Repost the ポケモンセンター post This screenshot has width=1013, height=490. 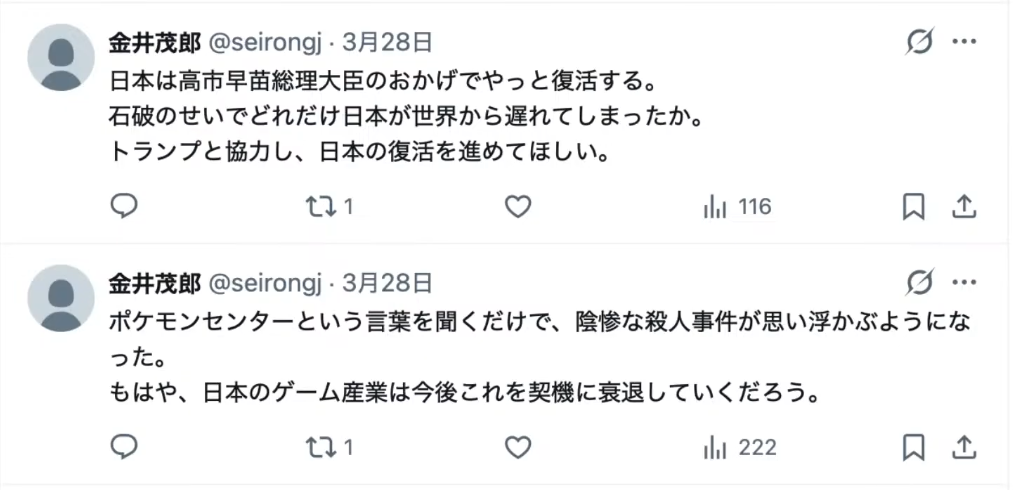click(x=320, y=447)
